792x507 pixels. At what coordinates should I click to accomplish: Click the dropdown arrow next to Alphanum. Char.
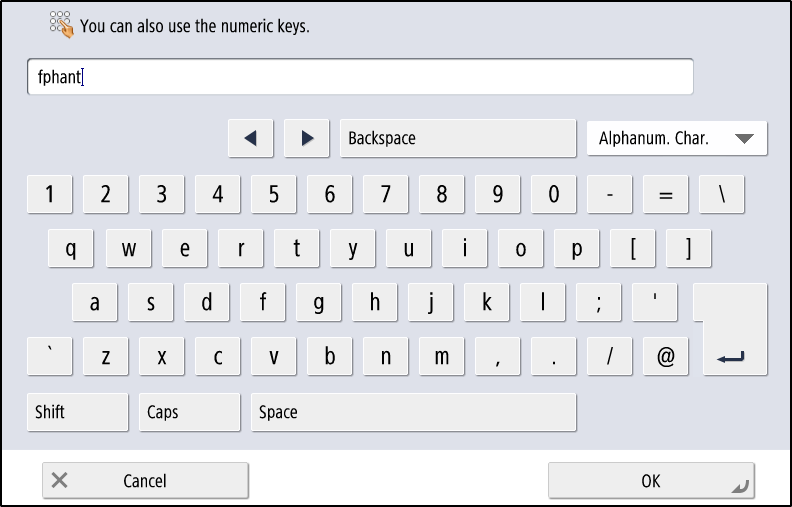tap(745, 138)
